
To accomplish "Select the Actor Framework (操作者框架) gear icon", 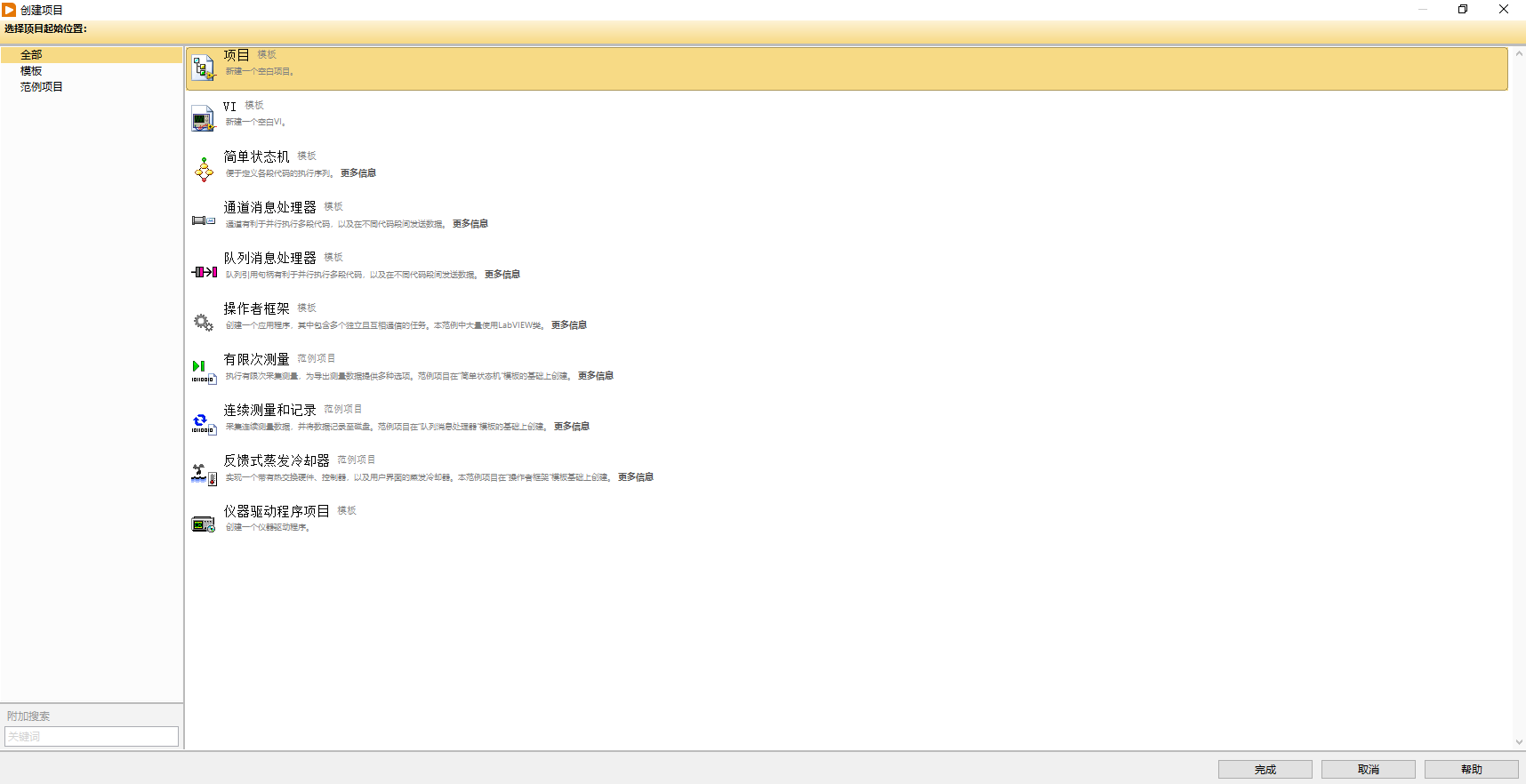I will [204, 322].
